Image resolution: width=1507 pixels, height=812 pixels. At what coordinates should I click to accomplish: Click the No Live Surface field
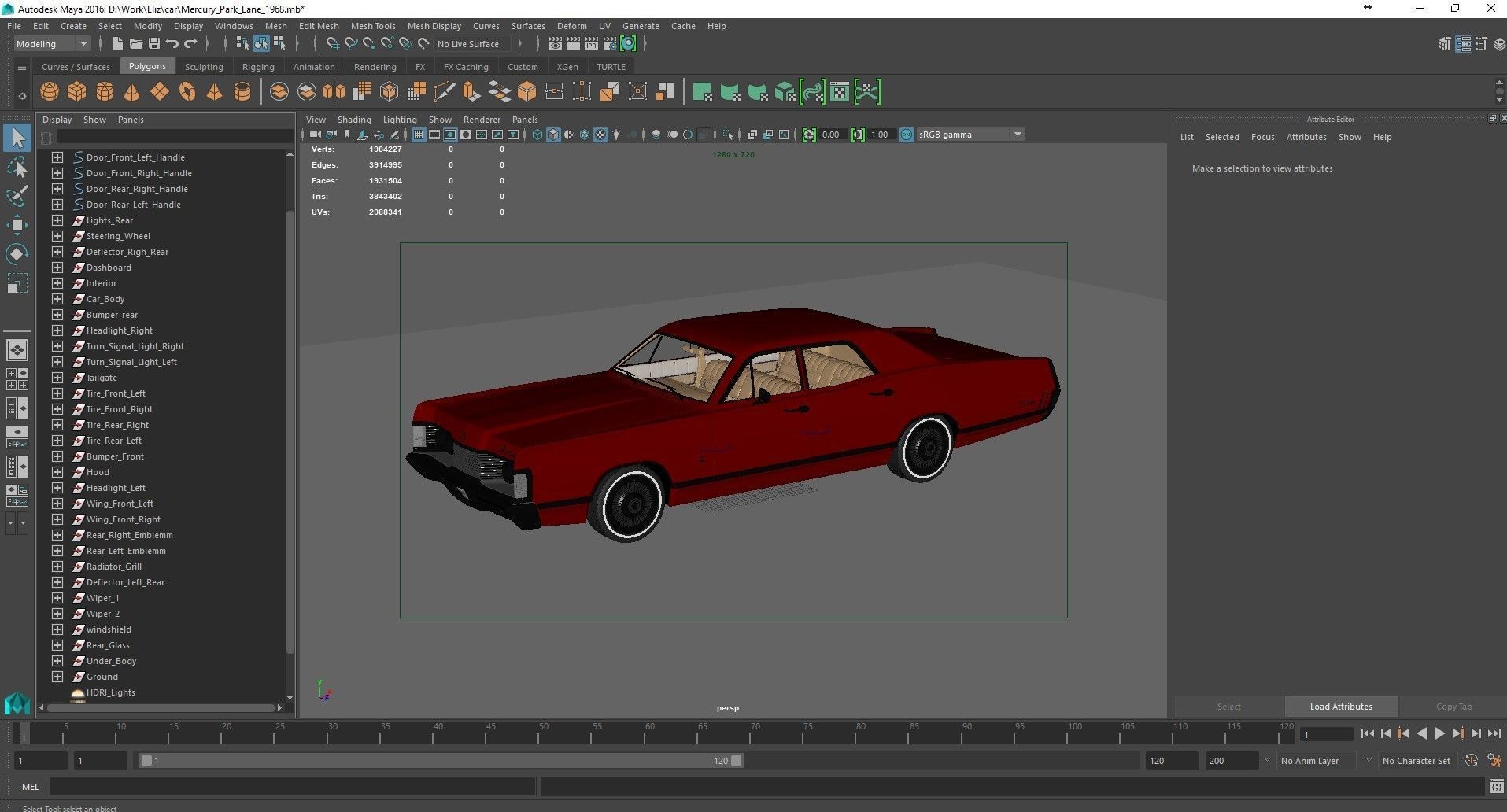pos(471,44)
